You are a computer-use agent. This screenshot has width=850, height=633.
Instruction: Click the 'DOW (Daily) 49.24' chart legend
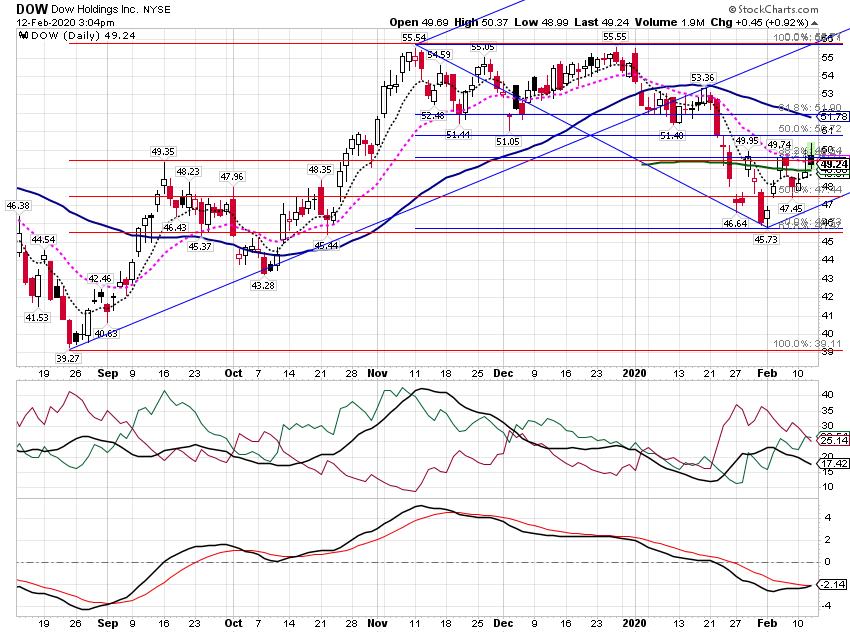(x=83, y=35)
